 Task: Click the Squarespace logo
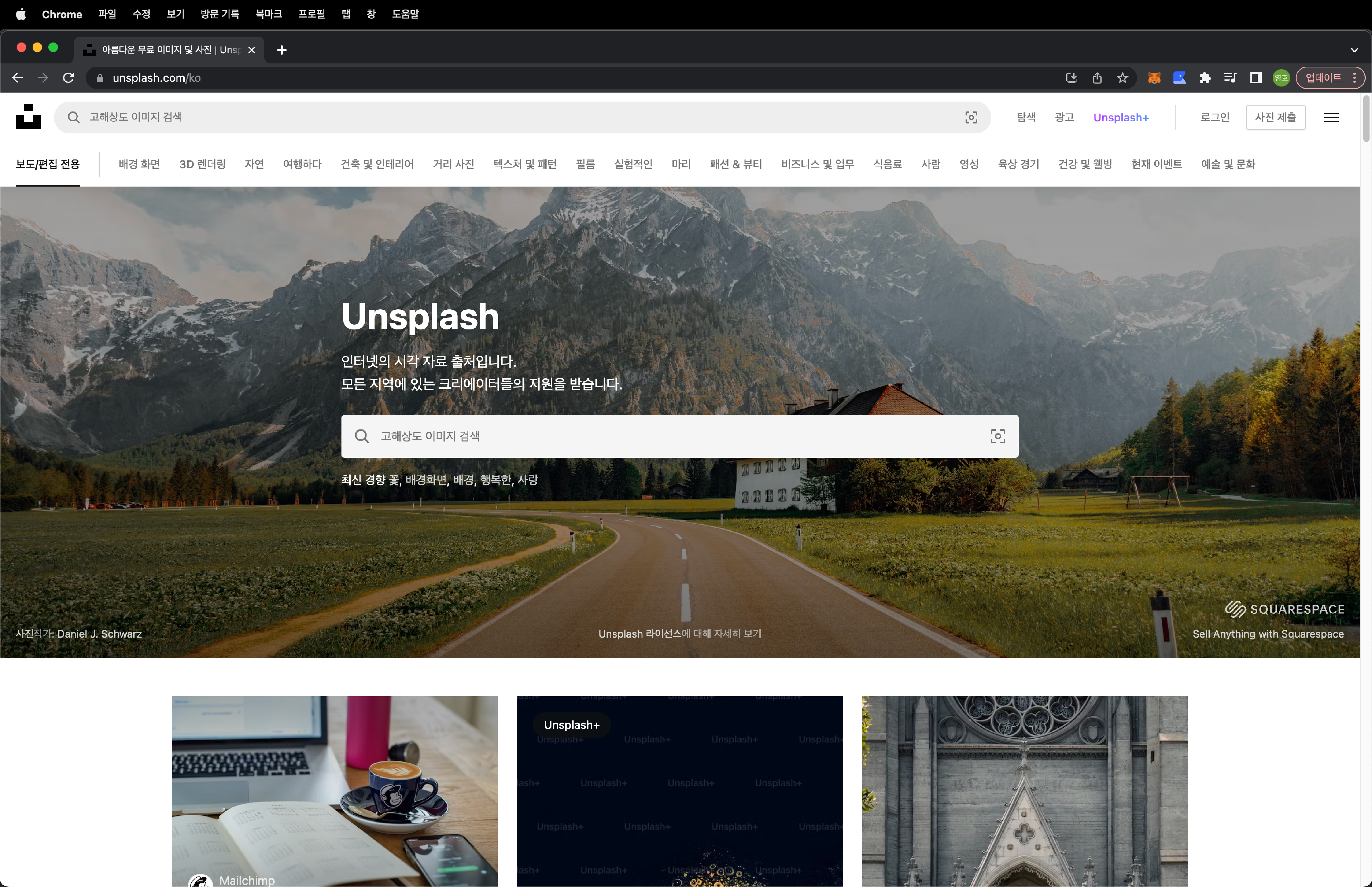[1285, 609]
